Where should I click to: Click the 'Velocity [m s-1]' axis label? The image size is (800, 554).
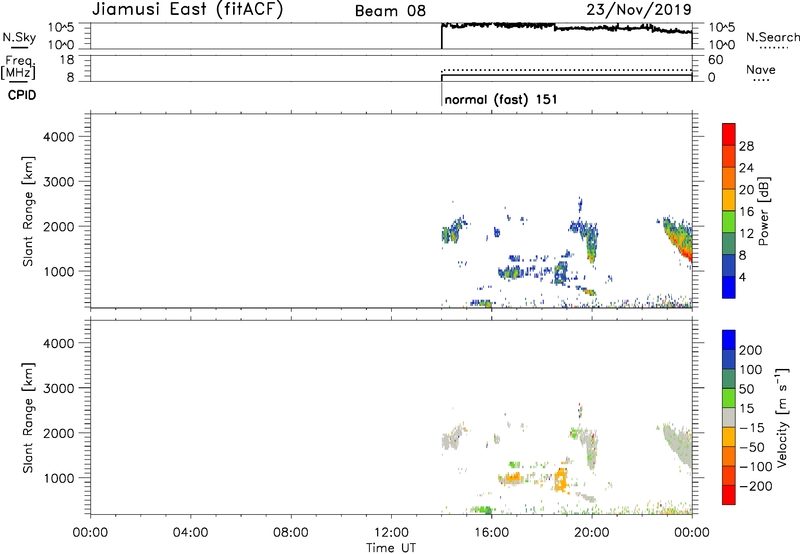781,417
